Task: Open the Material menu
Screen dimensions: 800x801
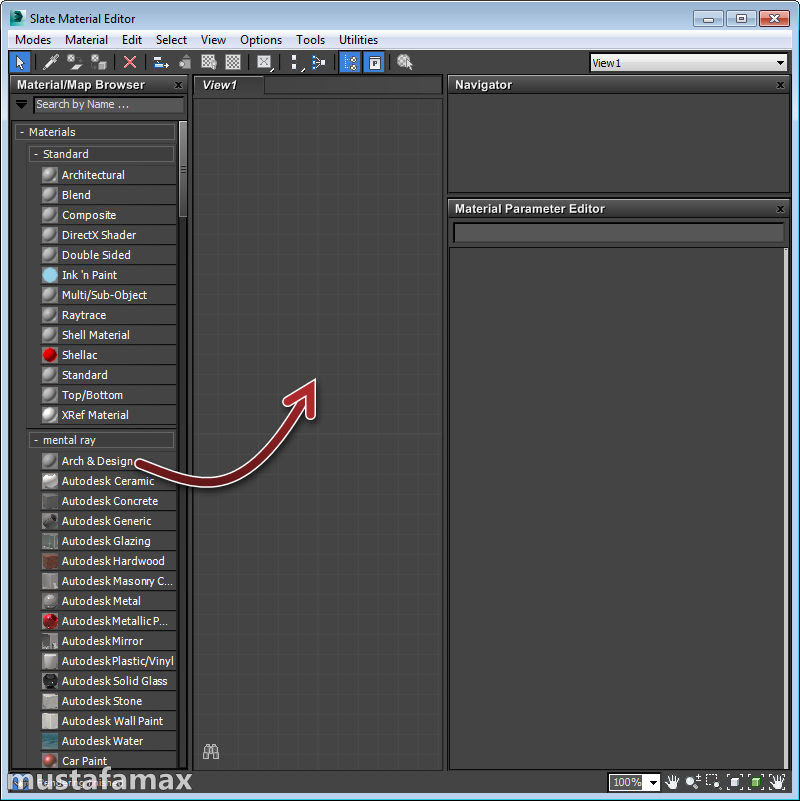Action: (86, 40)
